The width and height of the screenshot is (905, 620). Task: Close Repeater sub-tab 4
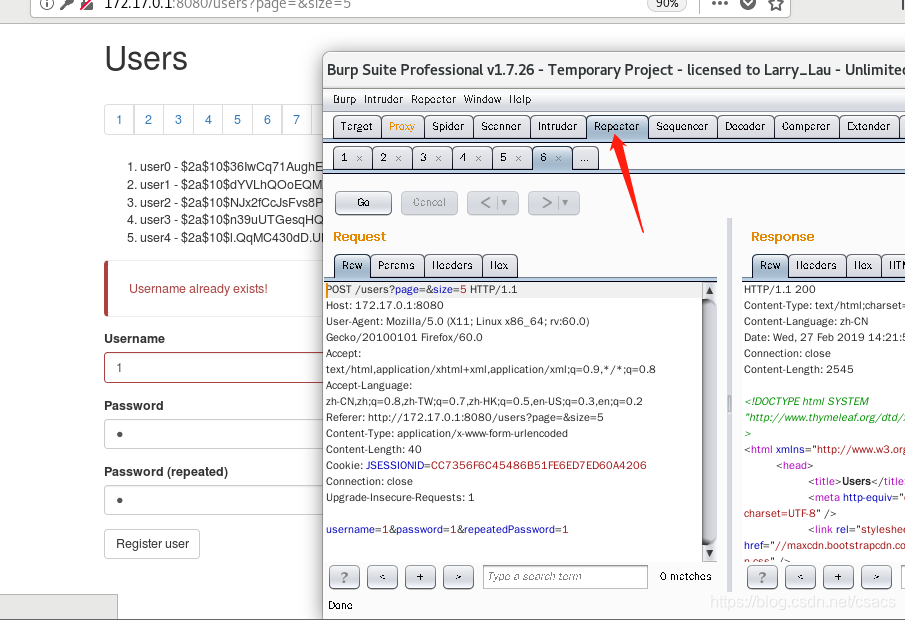478,158
